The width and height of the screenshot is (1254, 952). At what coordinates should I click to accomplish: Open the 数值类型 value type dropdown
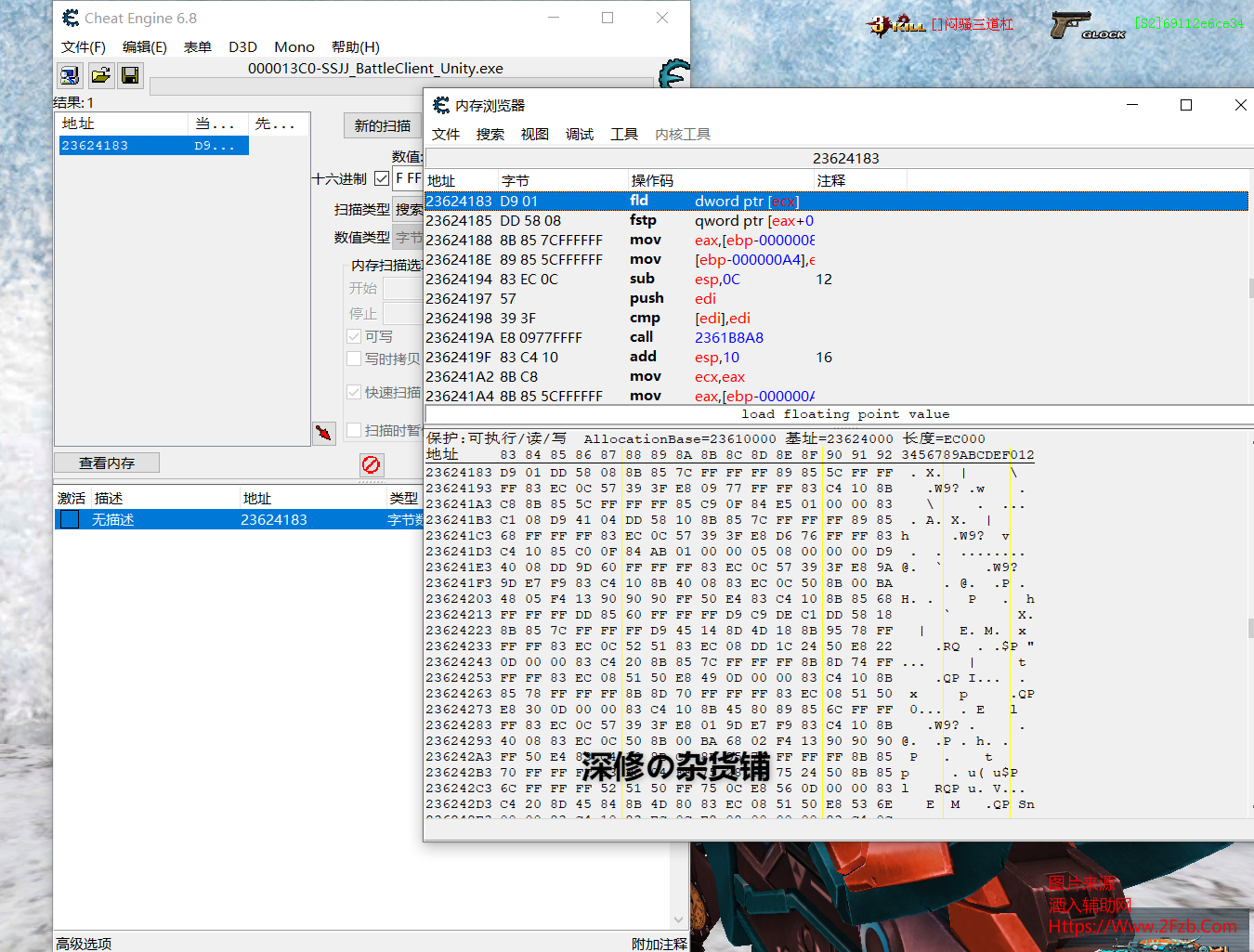pos(408,238)
